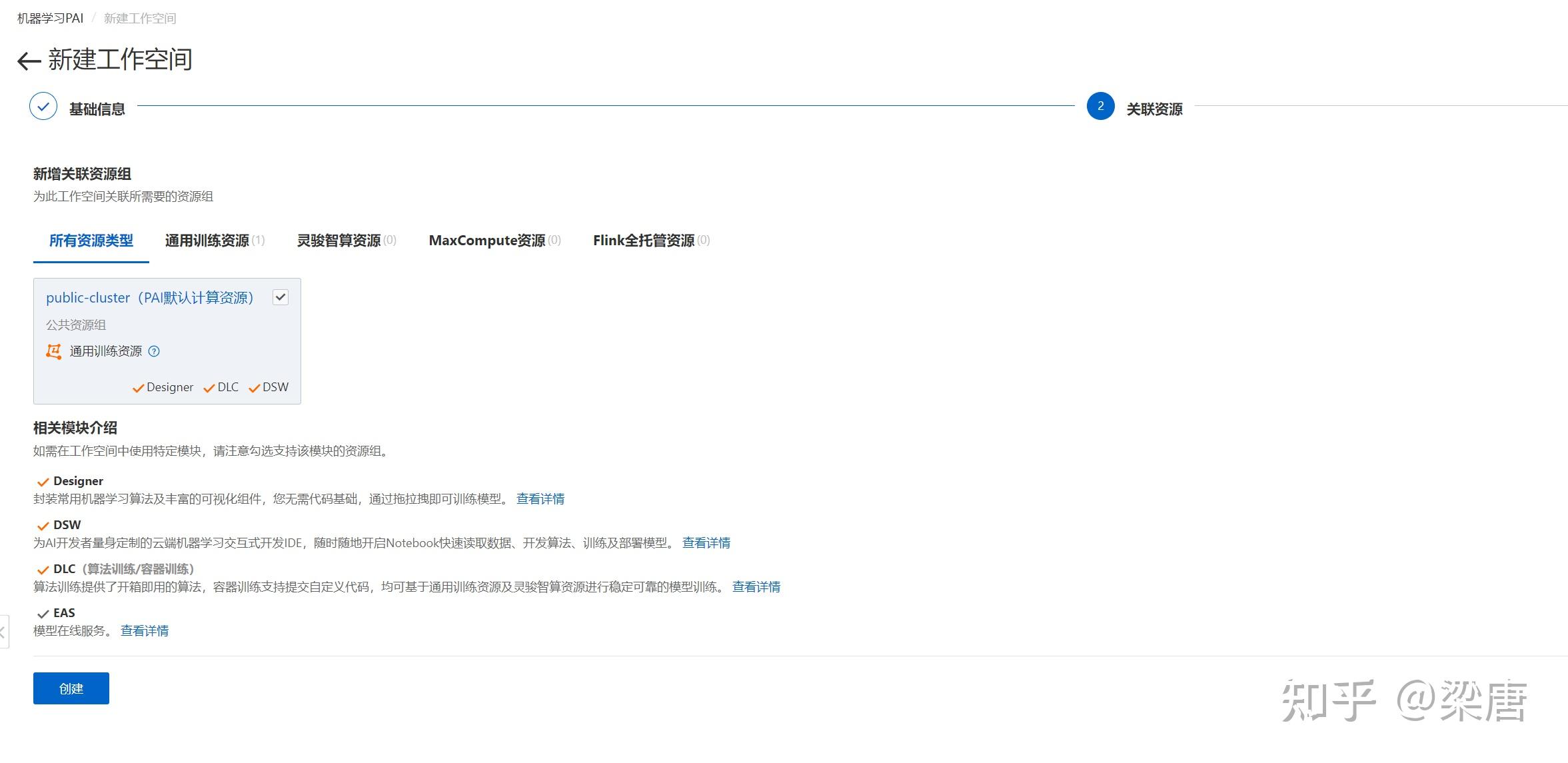This screenshot has height=763, width=1568.
Task: Click the public-cluster resource title
Action: 151,298
